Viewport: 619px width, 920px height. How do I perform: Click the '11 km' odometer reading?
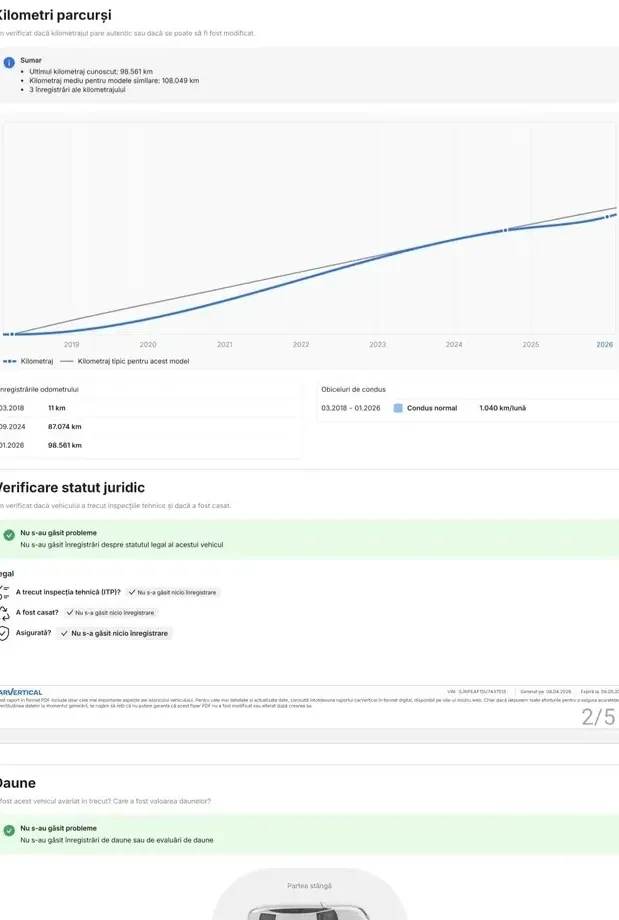[x=56, y=408]
